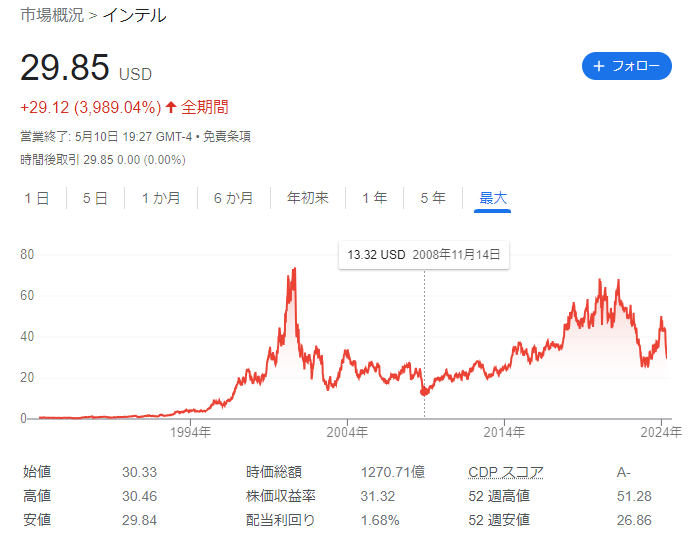Click the 2024年 axis label
Screen dimensions: 699x539
click(661, 432)
